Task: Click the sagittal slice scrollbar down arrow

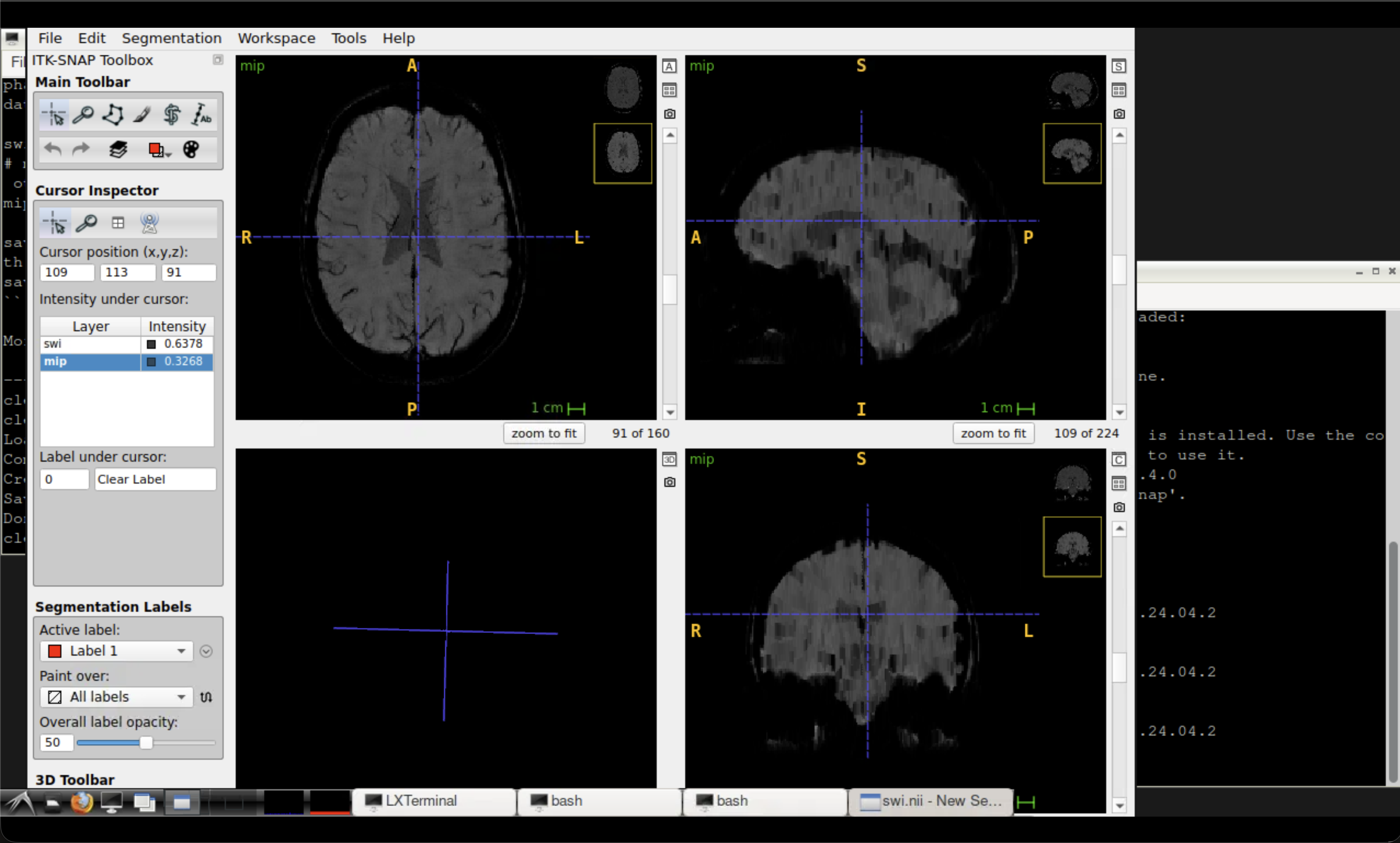Action: pyautogui.click(x=1120, y=413)
